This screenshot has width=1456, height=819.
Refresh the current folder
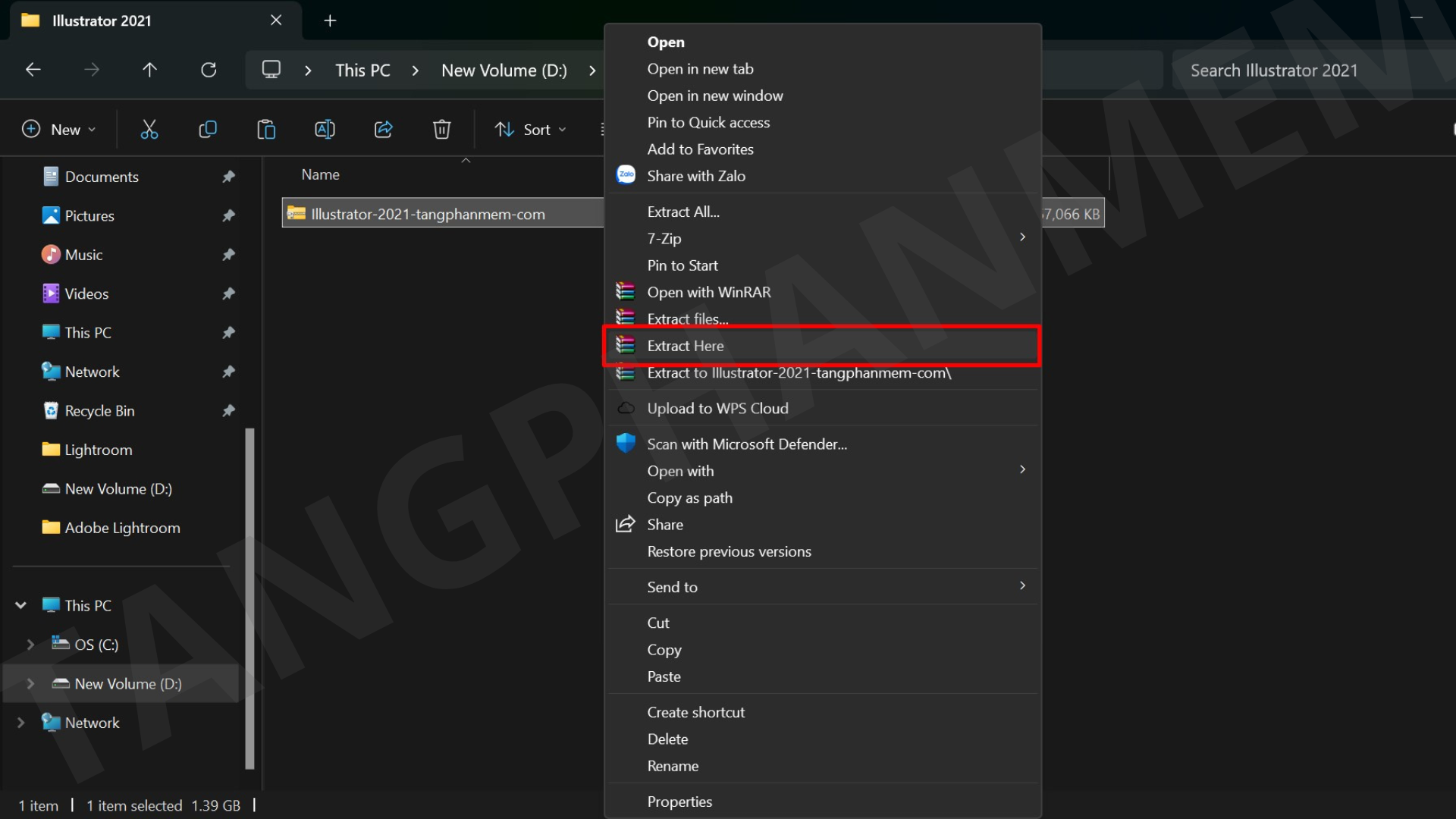(209, 70)
